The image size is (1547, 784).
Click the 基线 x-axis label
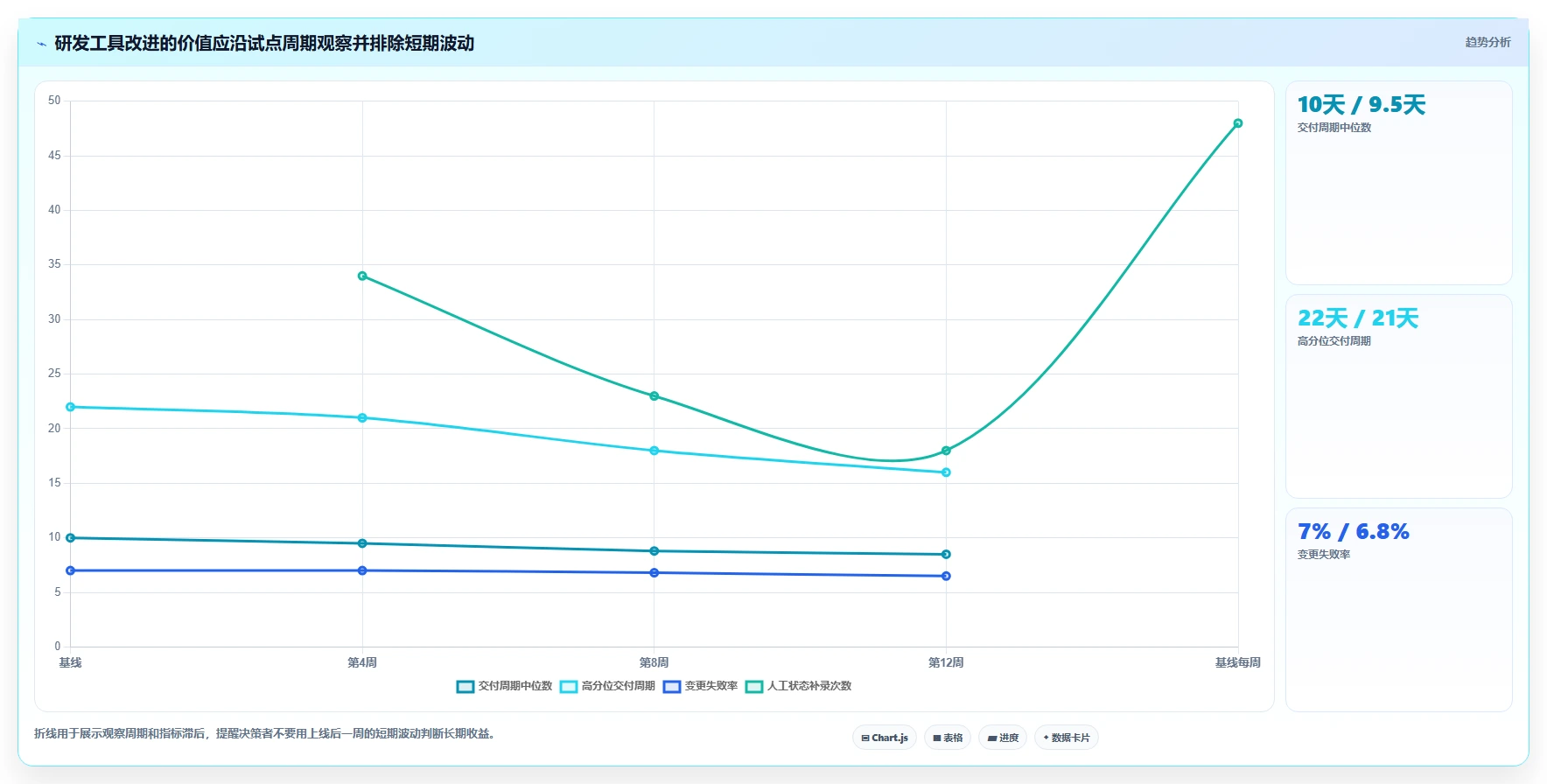pyautogui.click(x=71, y=662)
